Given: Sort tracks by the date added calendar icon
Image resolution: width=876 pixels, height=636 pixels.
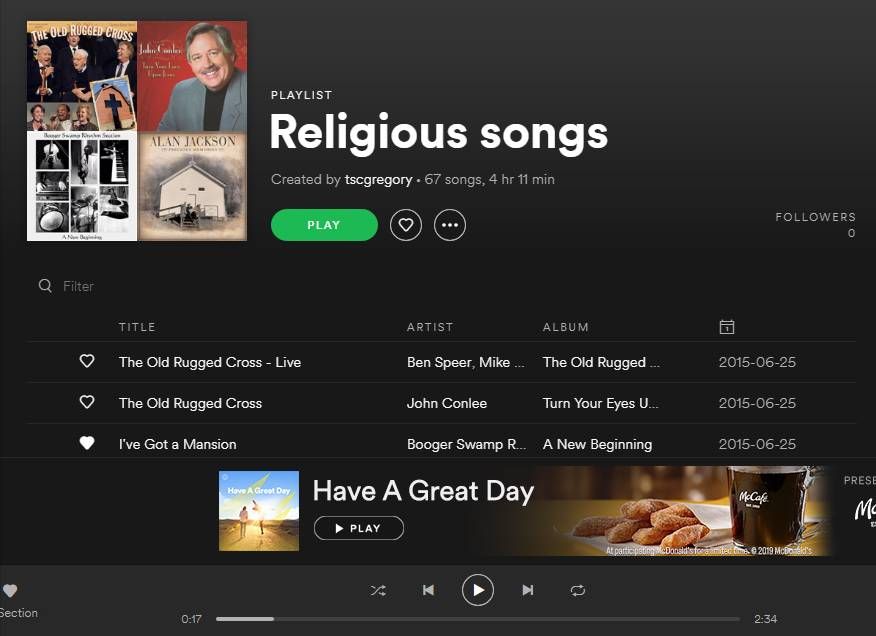Looking at the screenshot, I should pos(726,326).
